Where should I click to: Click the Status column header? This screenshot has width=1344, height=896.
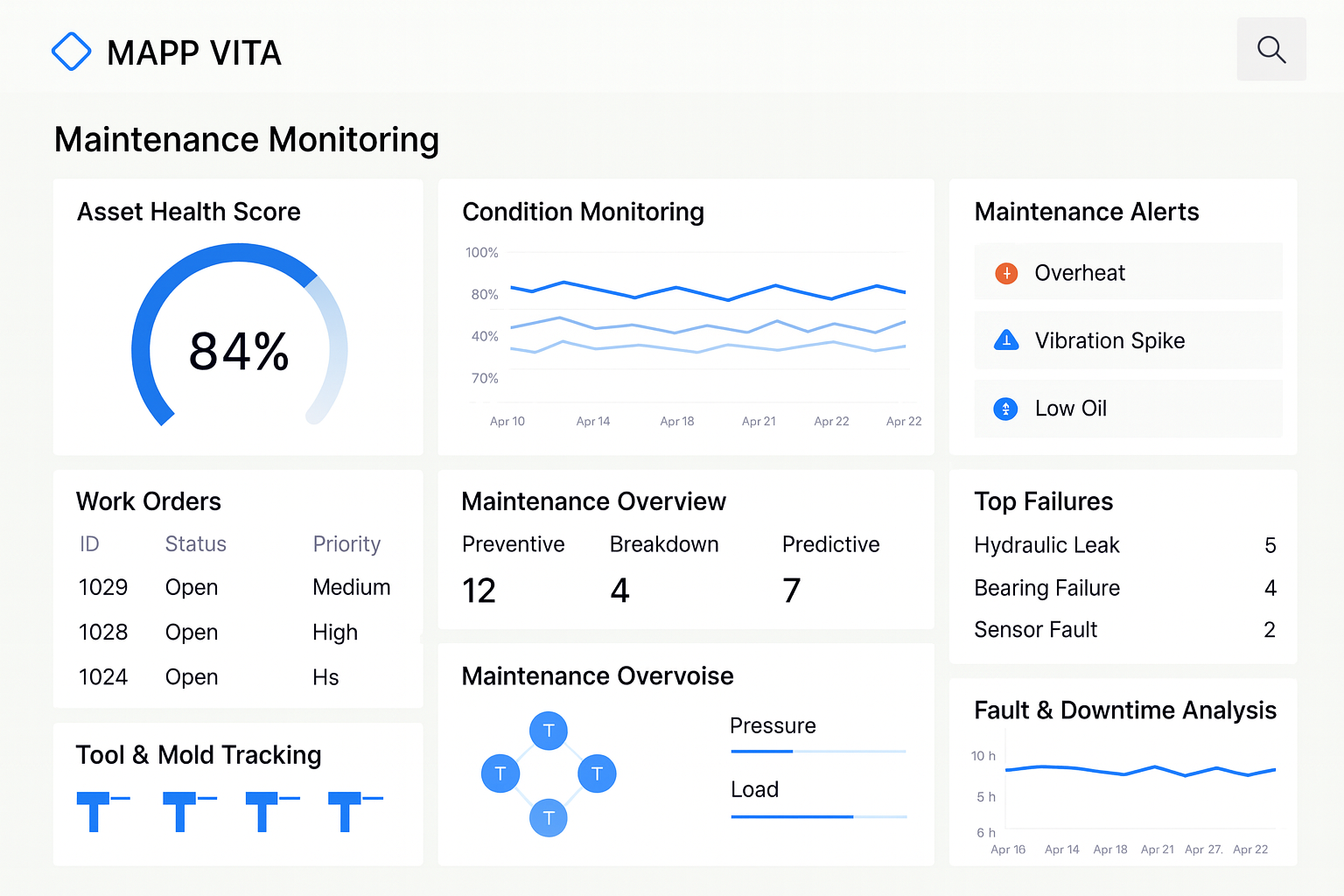(x=195, y=544)
